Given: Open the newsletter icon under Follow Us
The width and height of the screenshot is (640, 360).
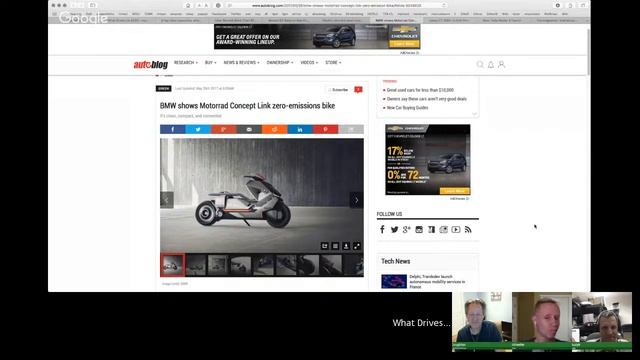Looking at the screenshot, I should (444, 229).
